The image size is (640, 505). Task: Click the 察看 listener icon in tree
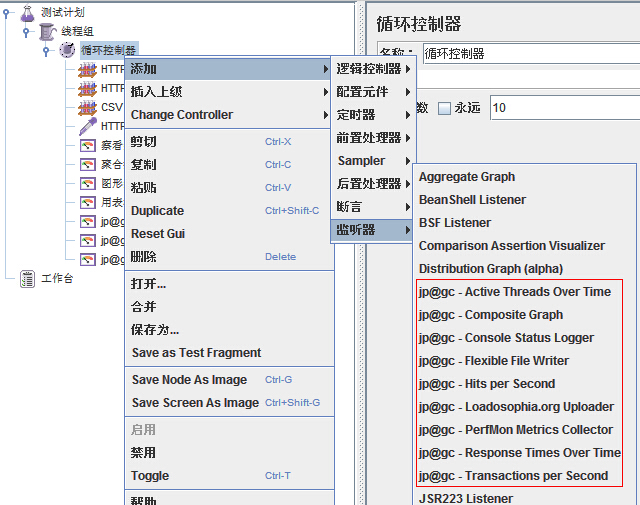(x=87, y=146)
